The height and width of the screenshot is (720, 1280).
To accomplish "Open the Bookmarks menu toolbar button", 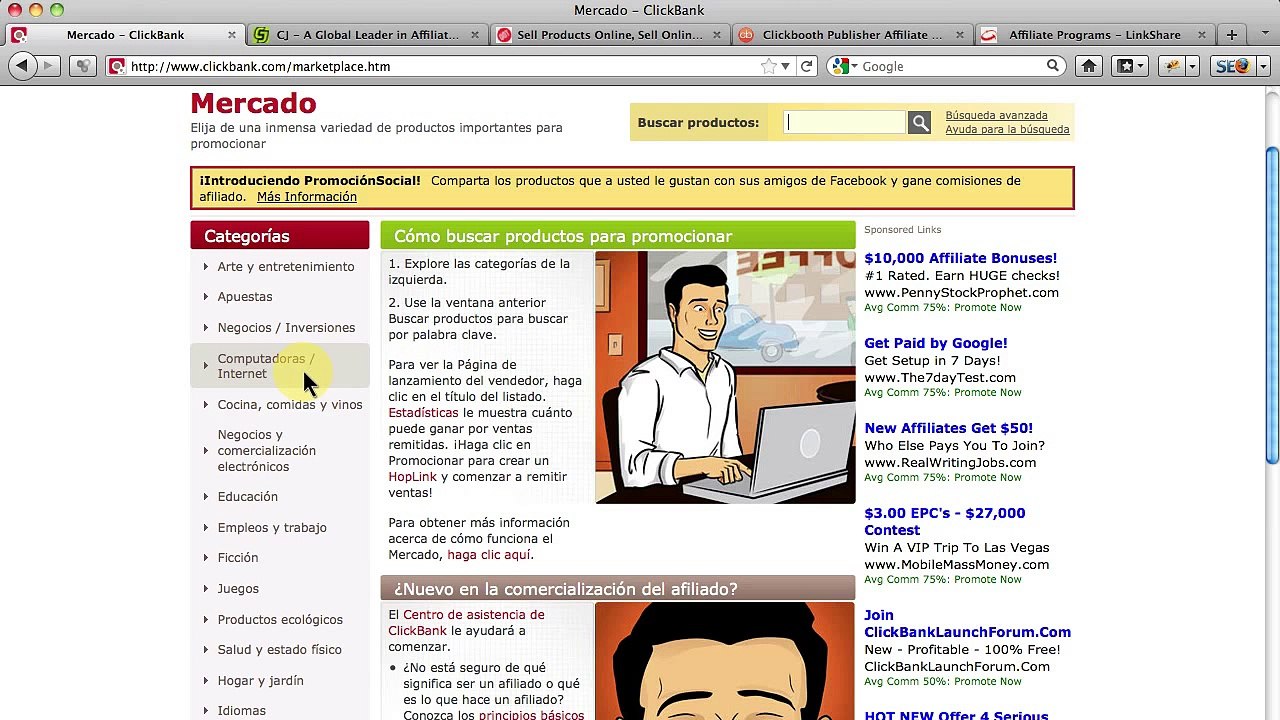I will tap(1130, 66).
